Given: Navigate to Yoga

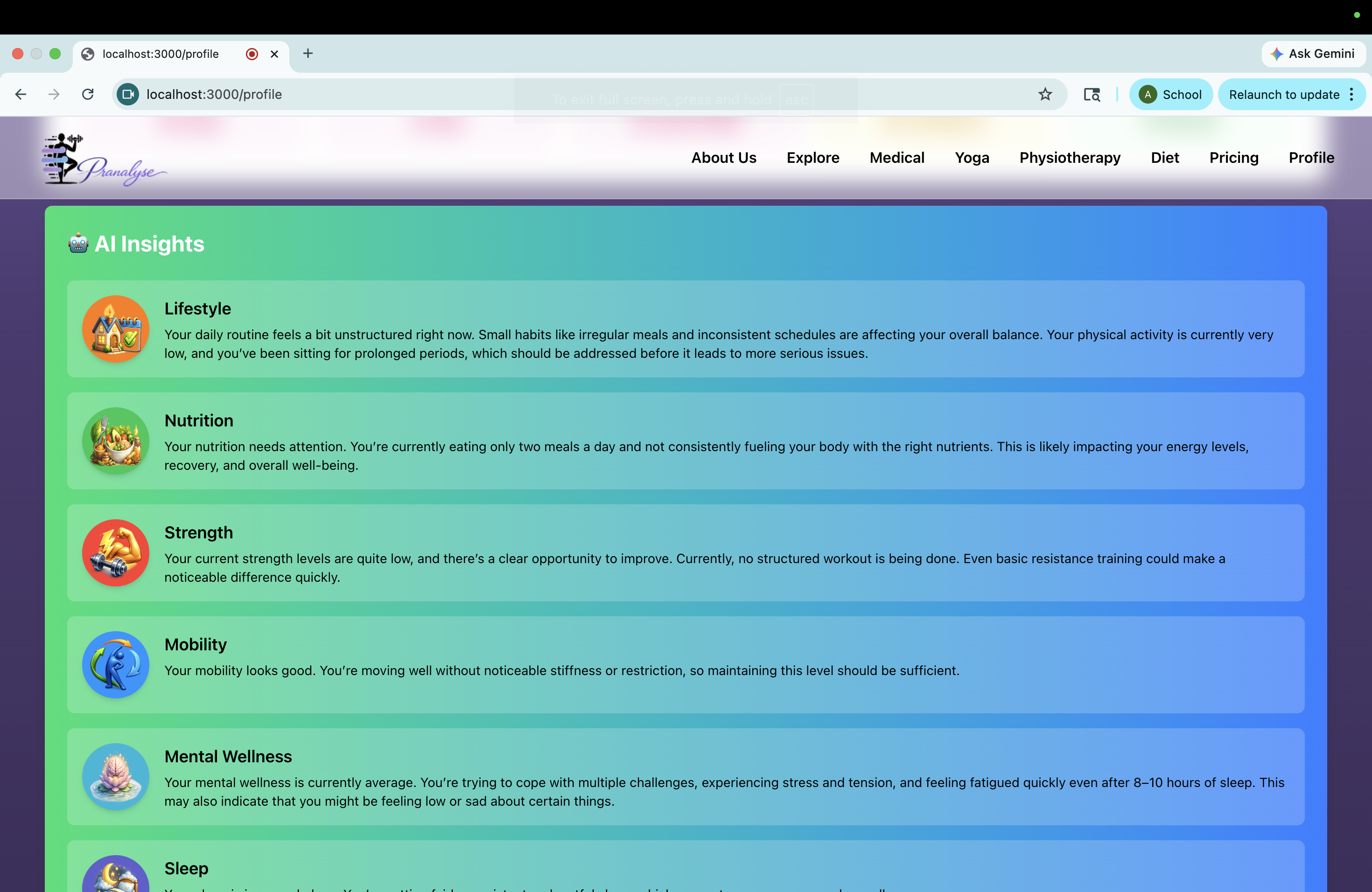Looking at the screenshot, I should 972,158.
